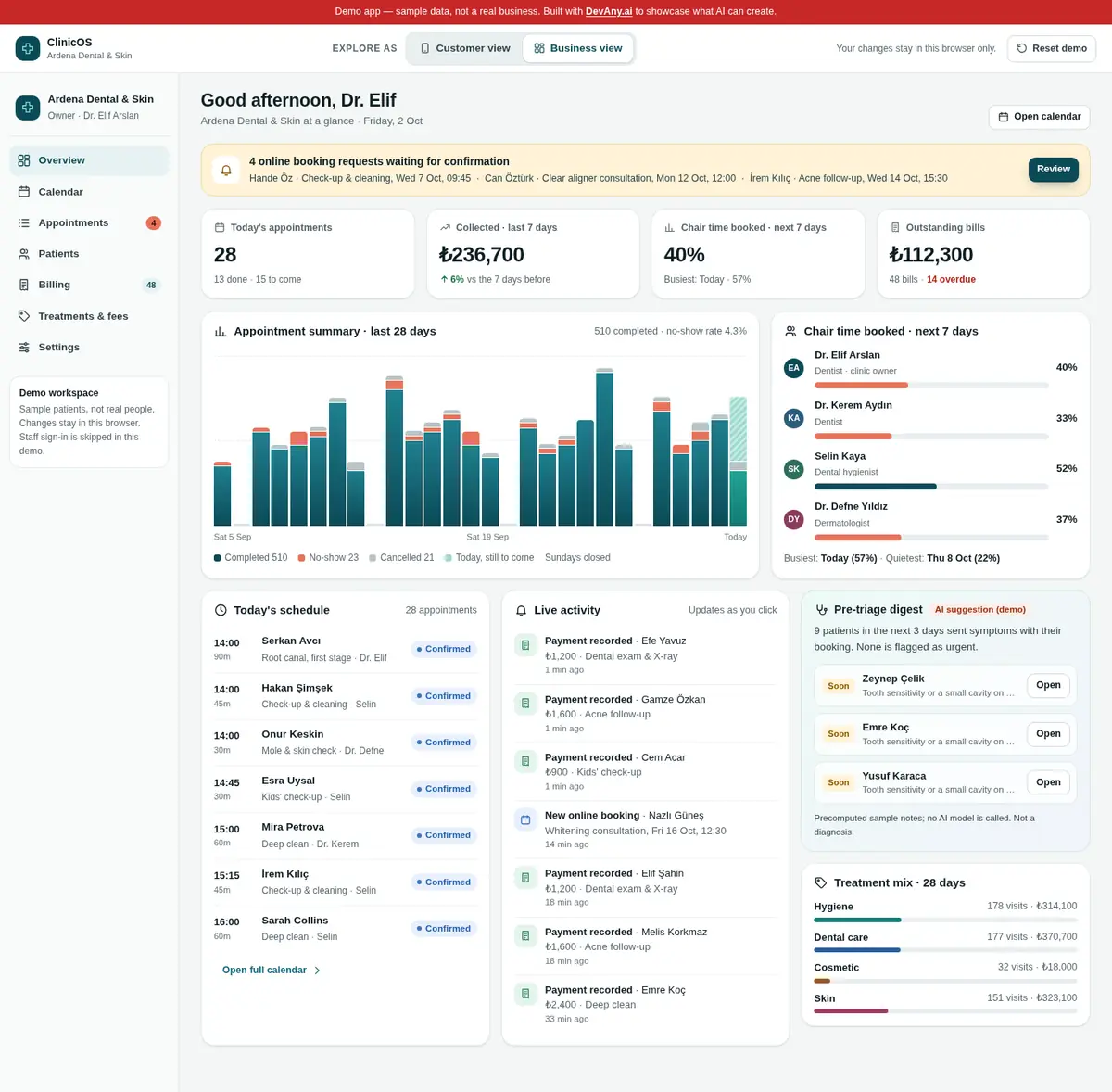Click 'No-show 23' chart legend entry

pos(328,558)
